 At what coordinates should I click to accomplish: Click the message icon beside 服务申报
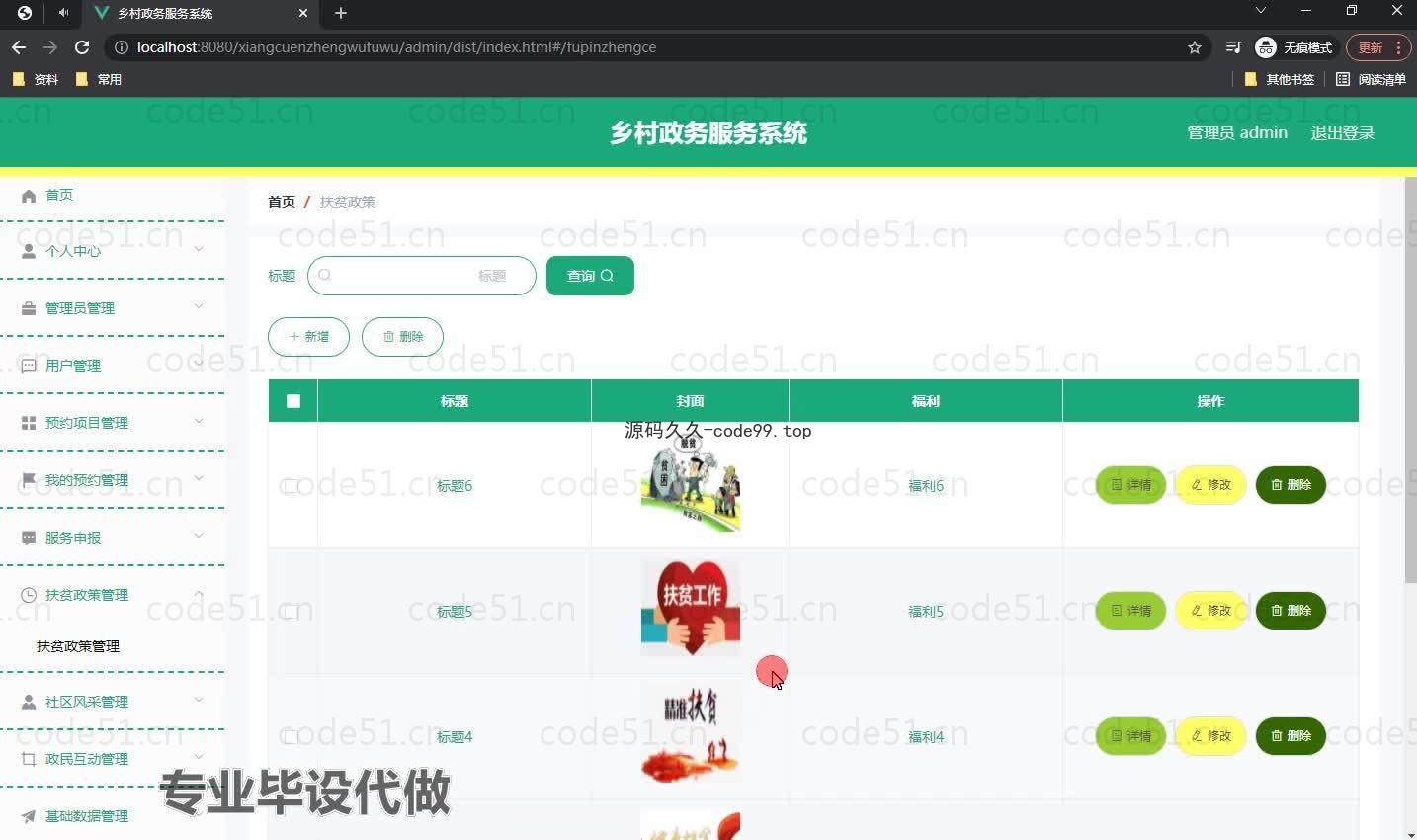[x=29, y=538]
